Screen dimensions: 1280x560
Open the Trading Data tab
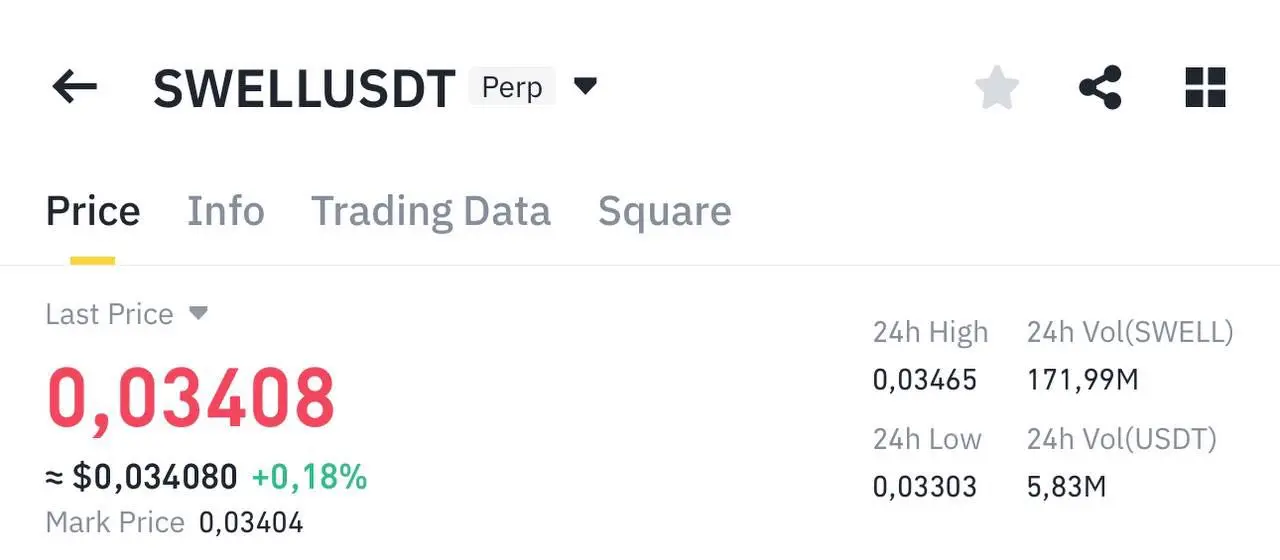coord(431,212)
